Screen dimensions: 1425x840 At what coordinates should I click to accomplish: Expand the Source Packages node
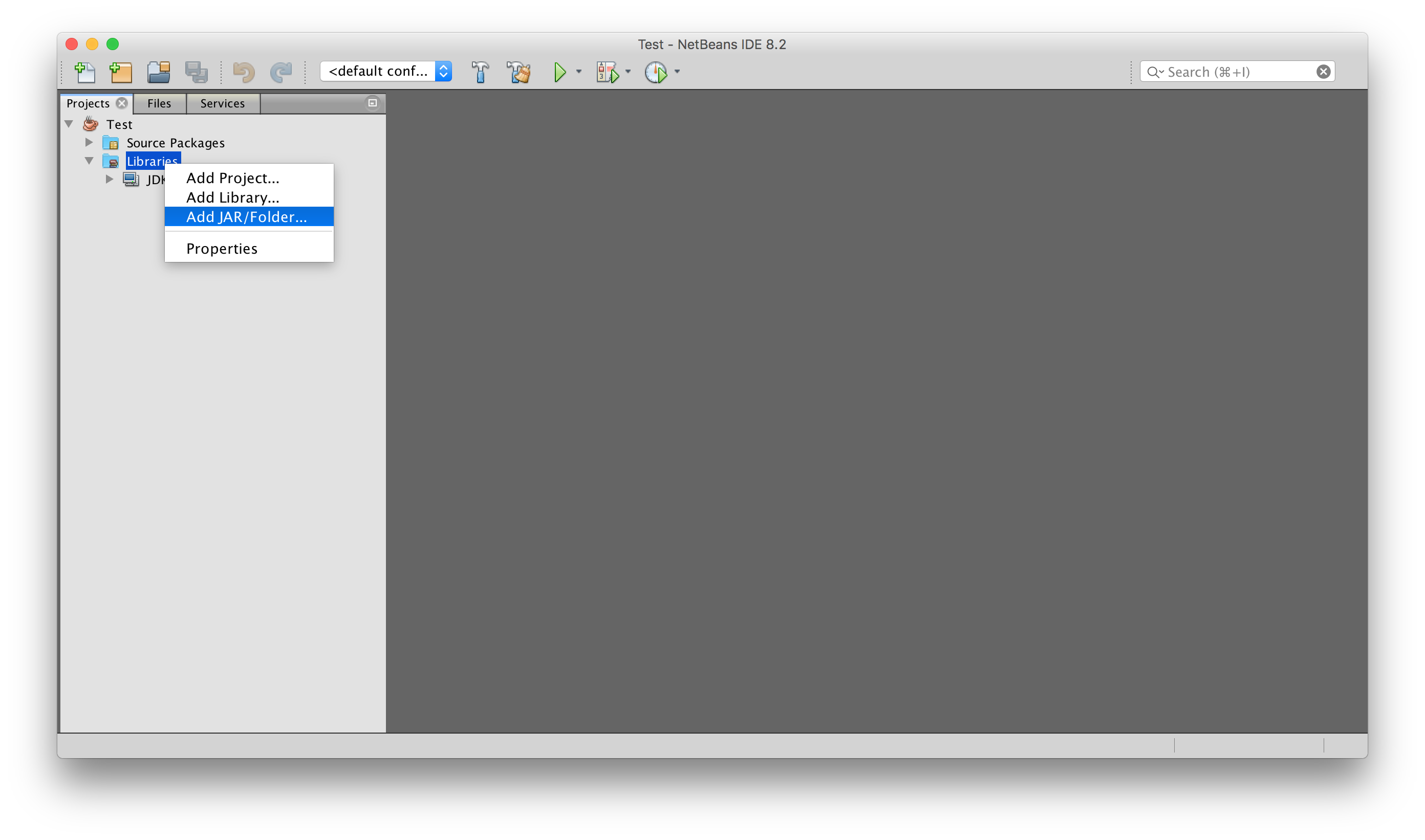point(89,142)
